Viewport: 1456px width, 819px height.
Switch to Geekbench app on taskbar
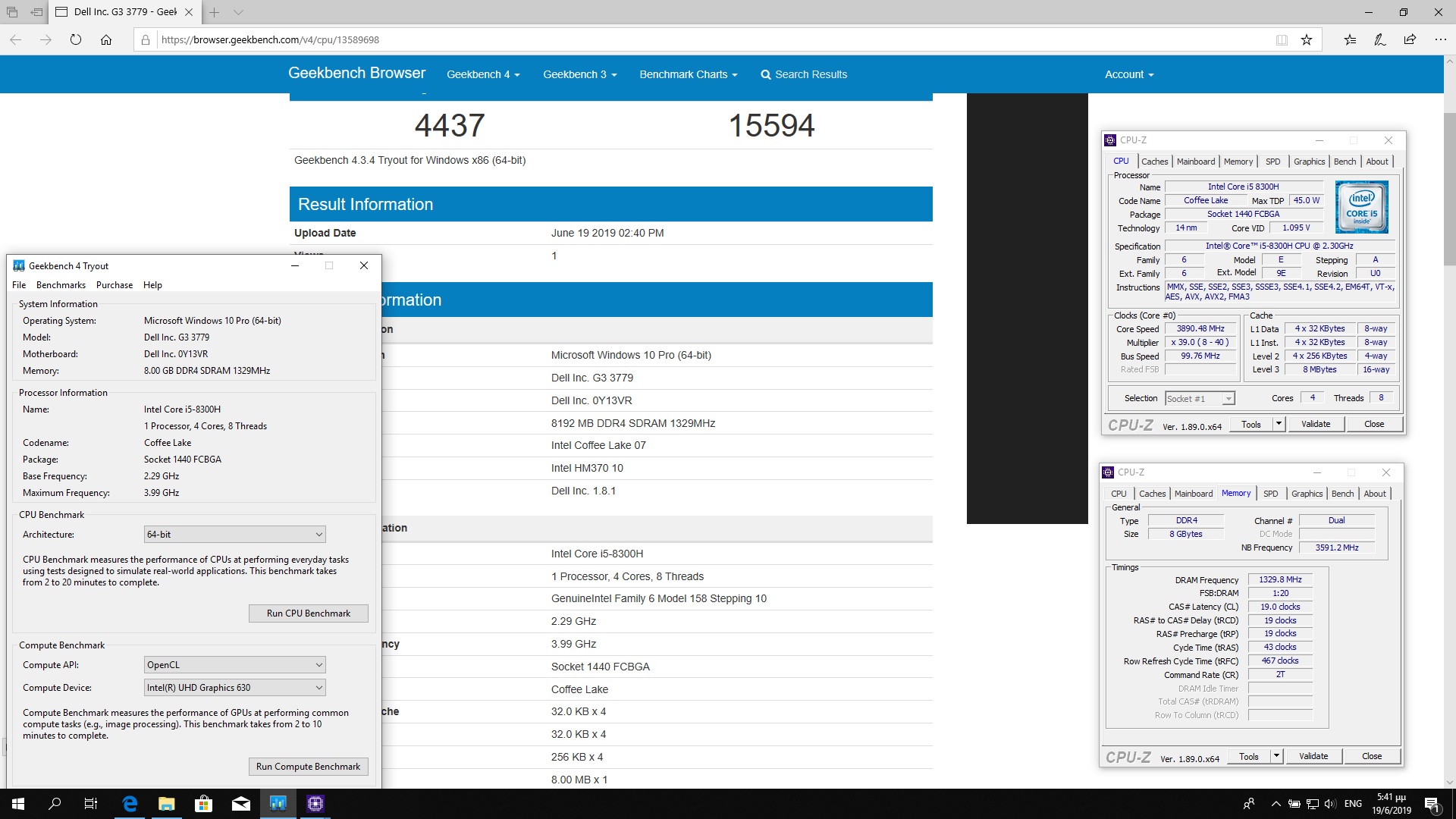[278, 804]
